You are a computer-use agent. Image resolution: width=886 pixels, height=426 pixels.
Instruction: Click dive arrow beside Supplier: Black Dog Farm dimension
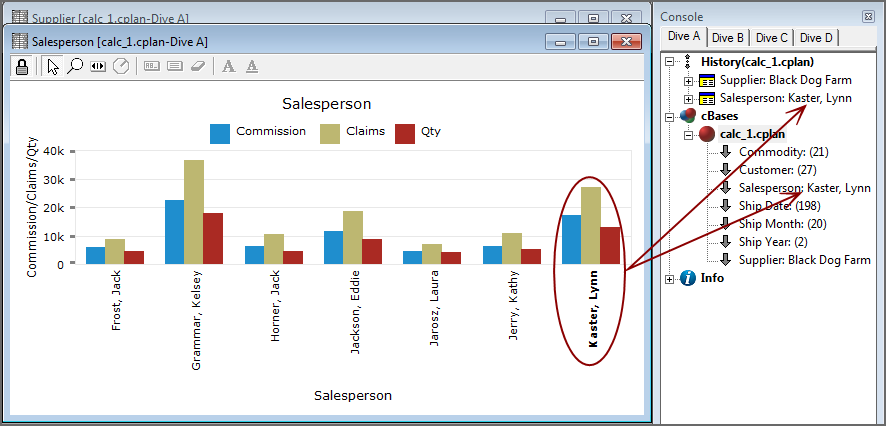click(x=726, y=260)
